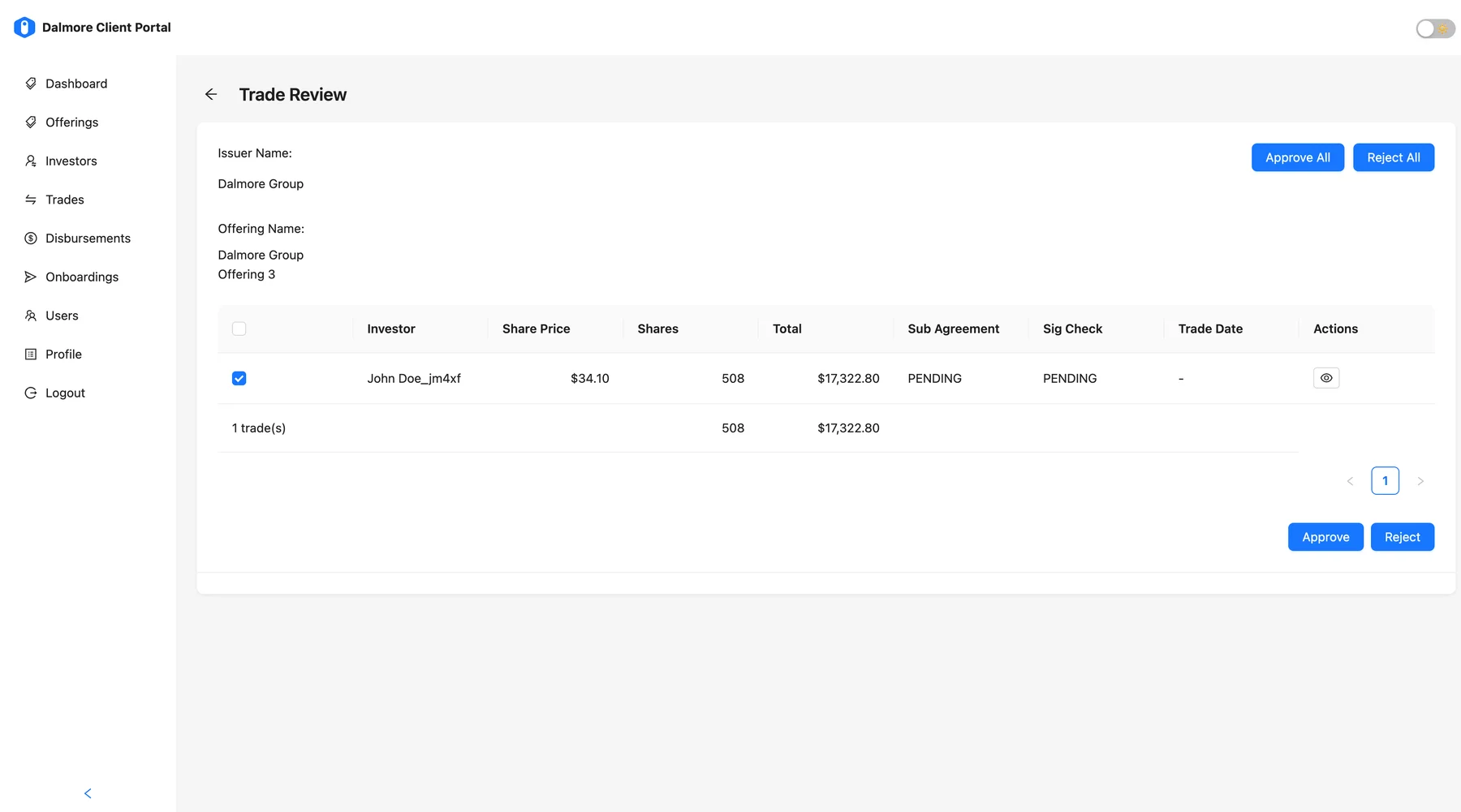
Task: Click the $34.10 share price cell
Action: tap(590, 378)
